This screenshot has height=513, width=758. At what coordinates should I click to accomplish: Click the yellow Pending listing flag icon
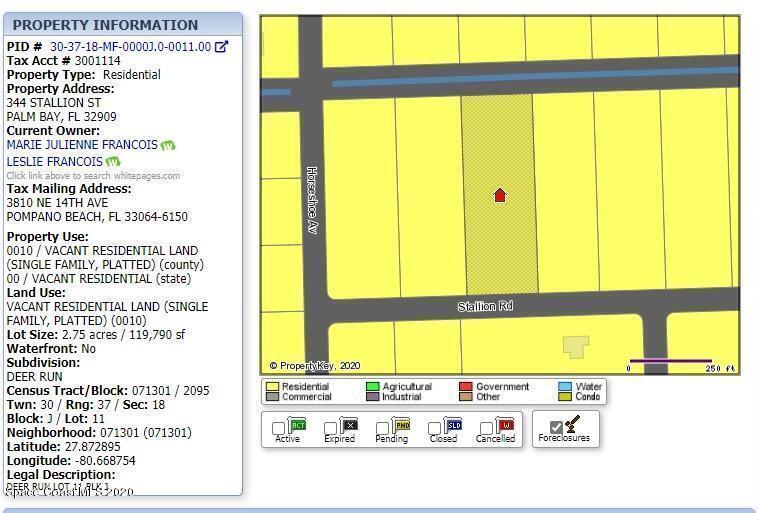[401, 425]
